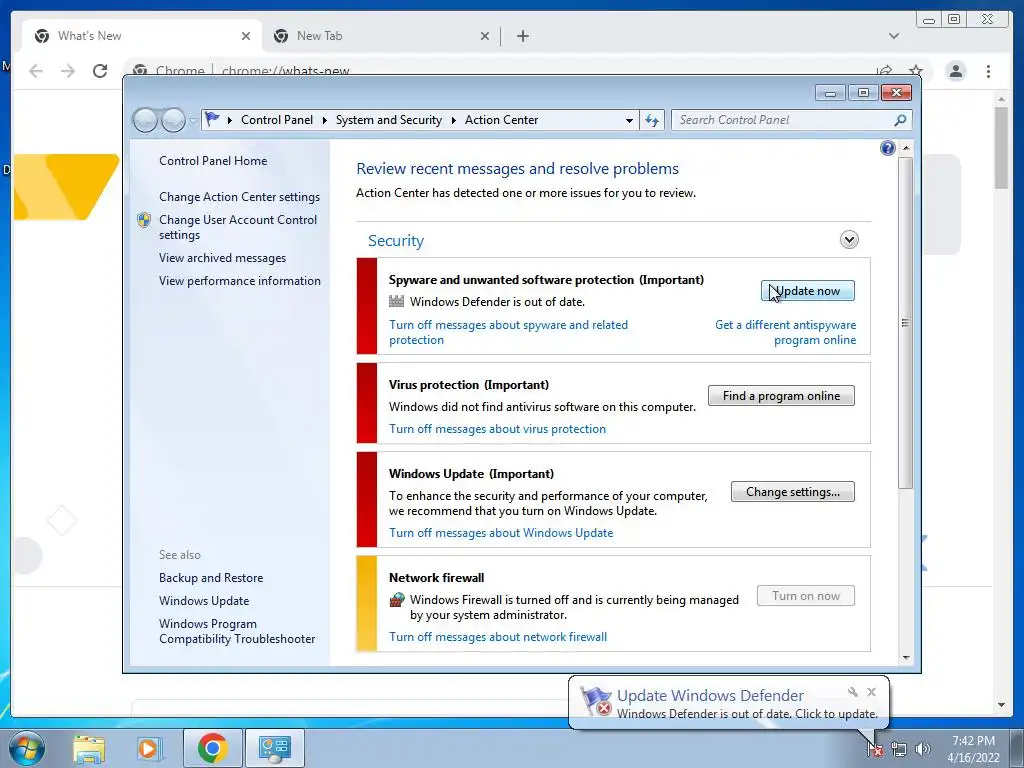Click the Chrome share page icon
The image size is (1024, 768).
tap(884, 71)
